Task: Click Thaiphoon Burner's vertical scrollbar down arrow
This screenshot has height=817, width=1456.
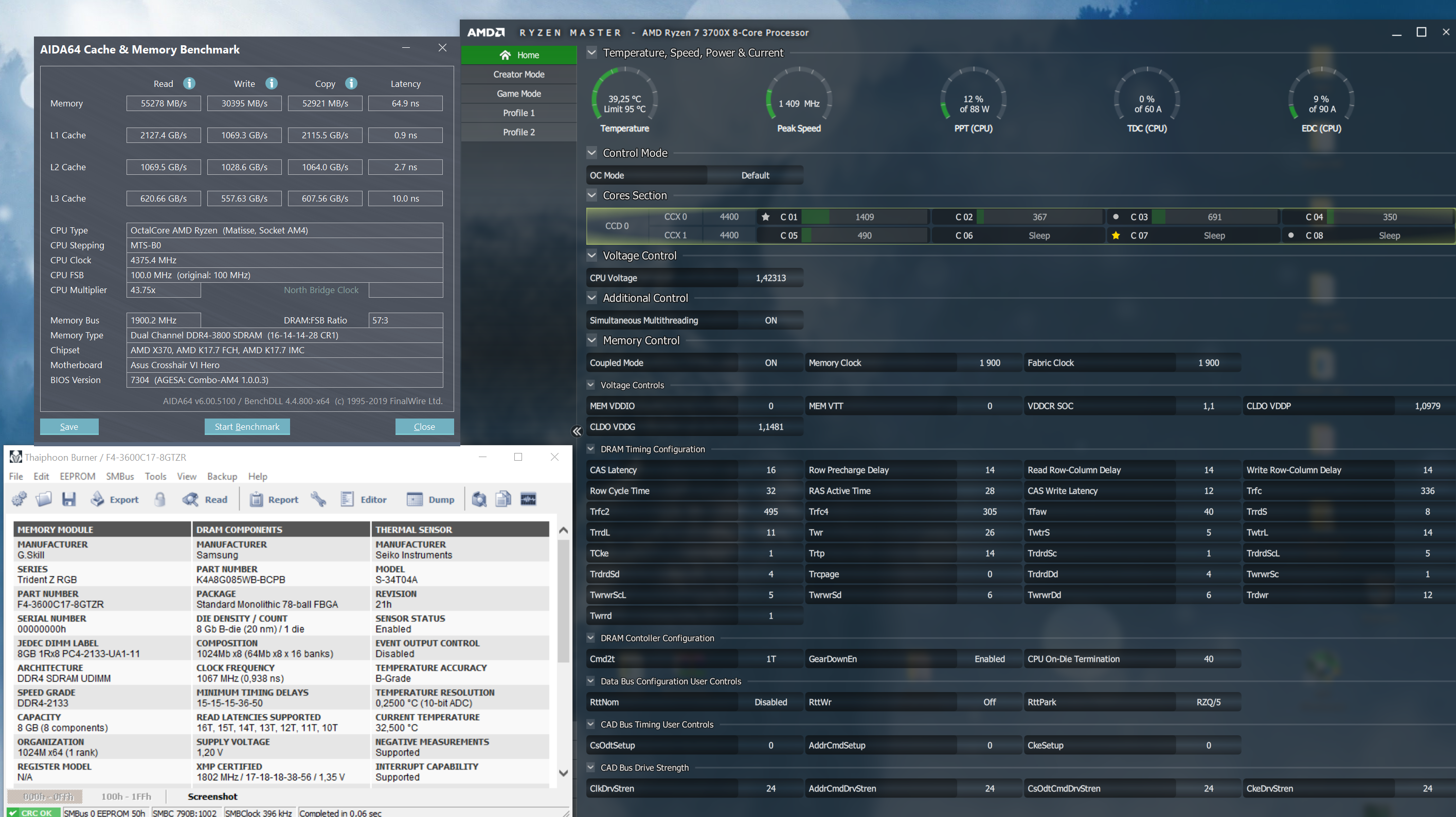Action: [563, 773]
